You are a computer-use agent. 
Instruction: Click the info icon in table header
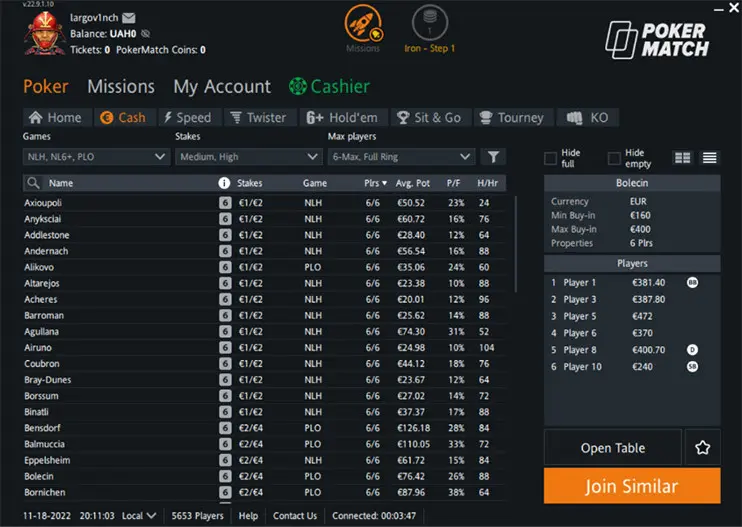[224, 183]
